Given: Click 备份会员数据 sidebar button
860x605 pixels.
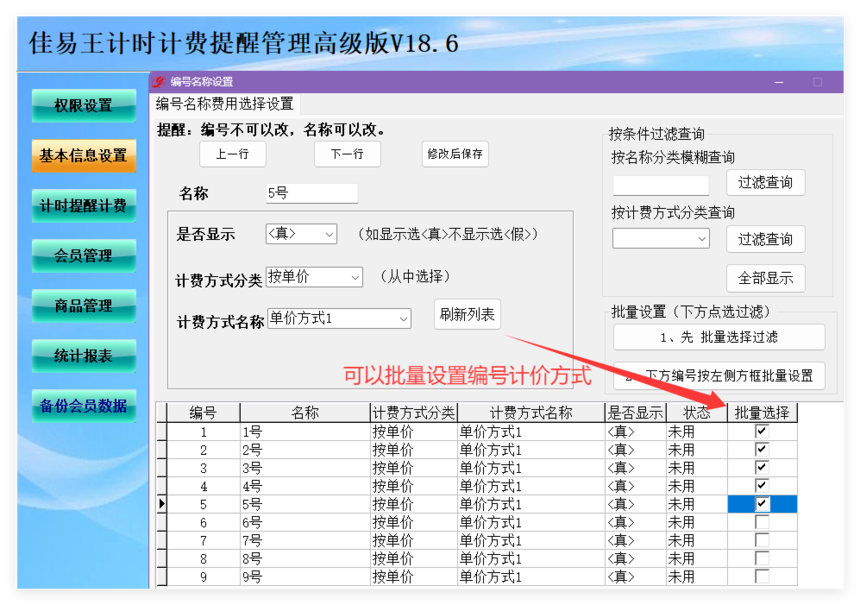Looking at the screenshot, I should pyautogui.click(x=83, y=406).
